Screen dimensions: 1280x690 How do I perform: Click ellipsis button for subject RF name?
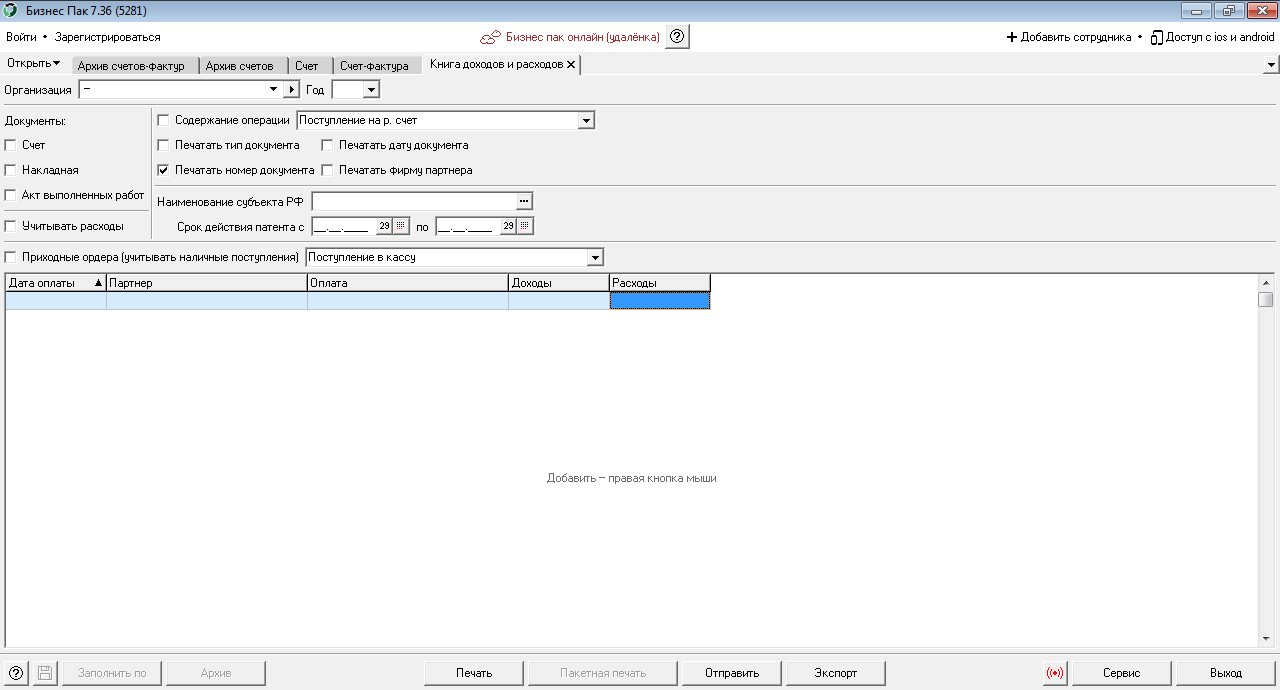pos(524,201)
